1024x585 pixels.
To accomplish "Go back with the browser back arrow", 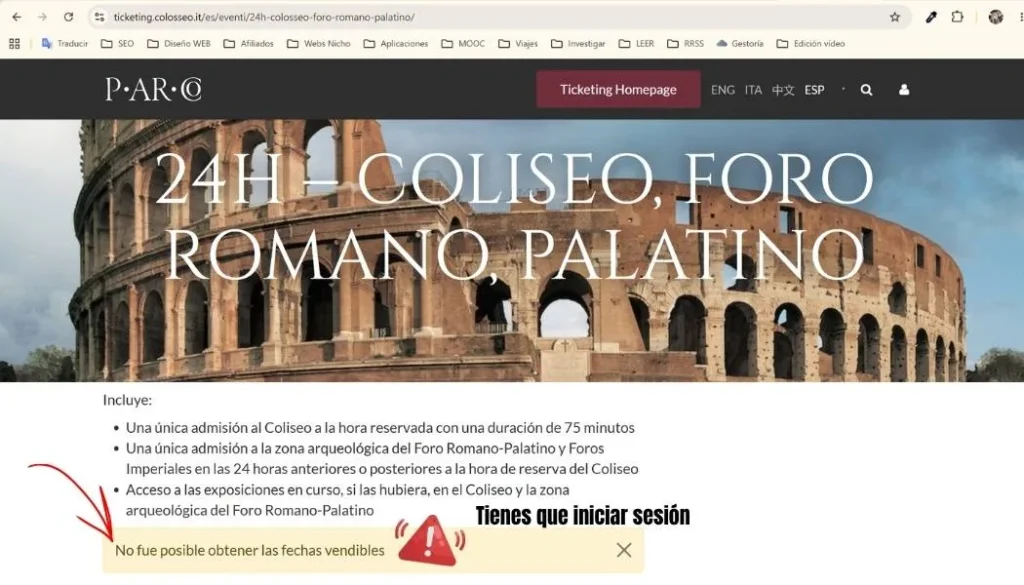I will tap(16, 17).
